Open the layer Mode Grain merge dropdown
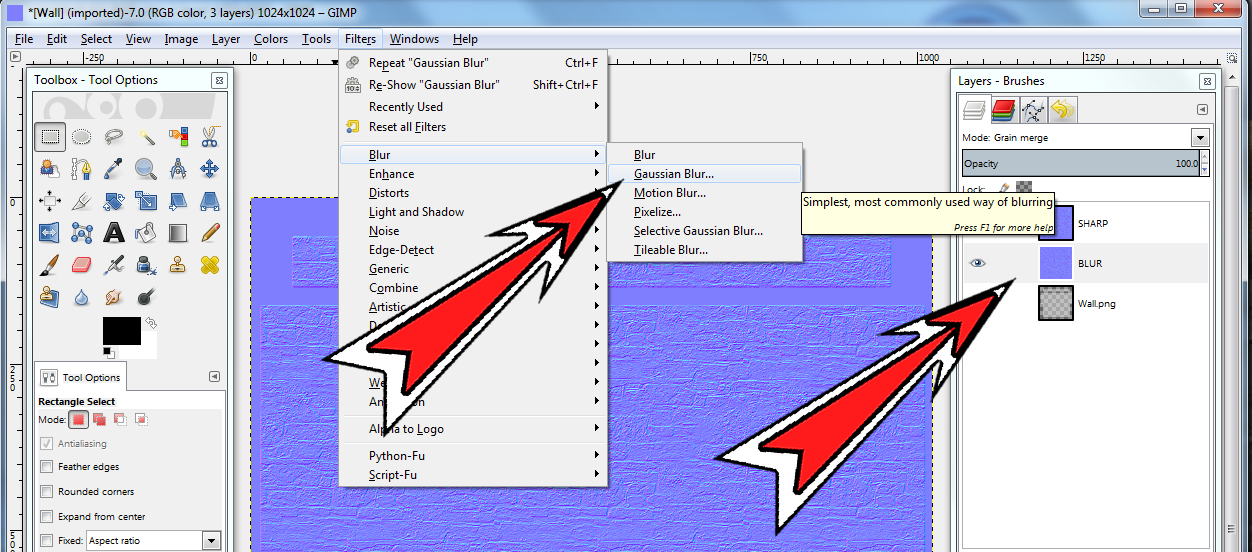Screen dimensions: 1252x552 1200,137
